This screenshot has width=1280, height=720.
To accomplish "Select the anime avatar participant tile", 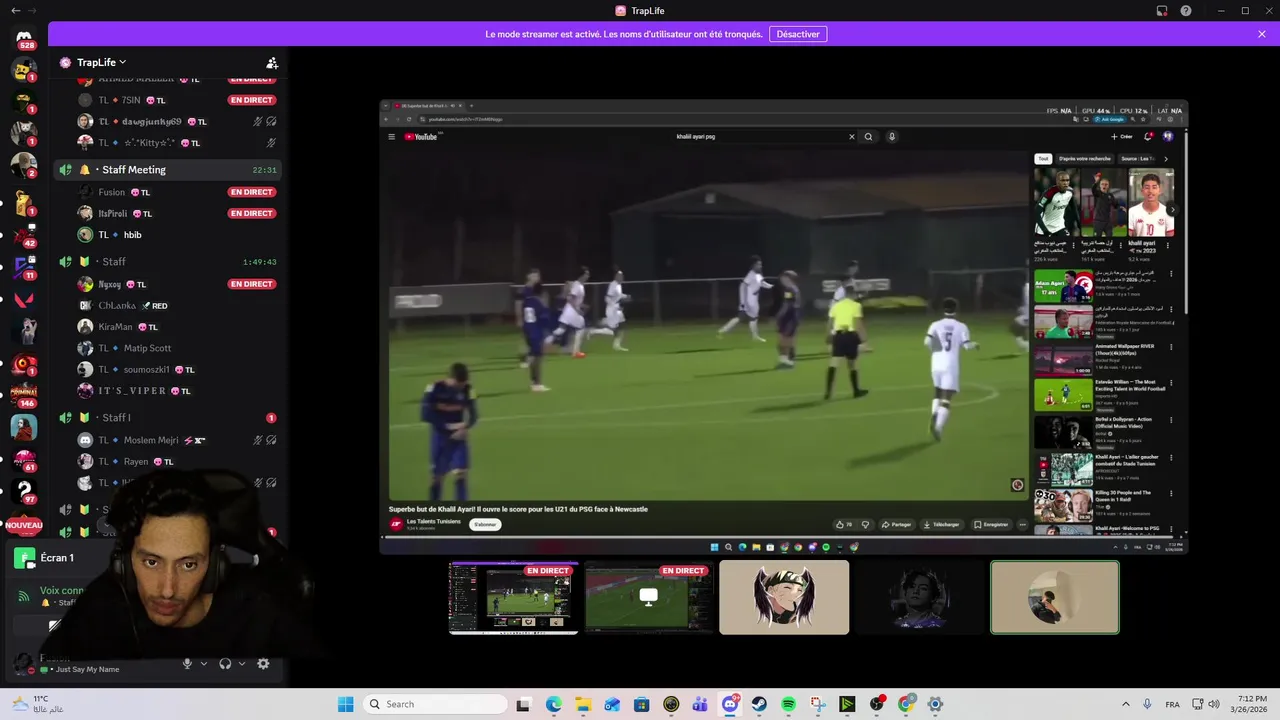I will (x=784, y=597).
